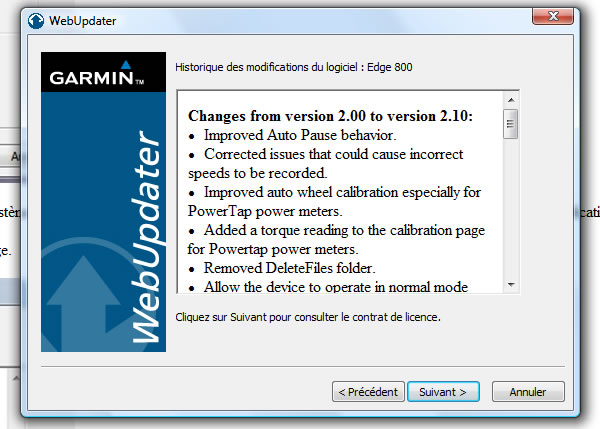
Task: Click the text "Added a torque reading to the calibration page"
Action: tap(344, 230)
